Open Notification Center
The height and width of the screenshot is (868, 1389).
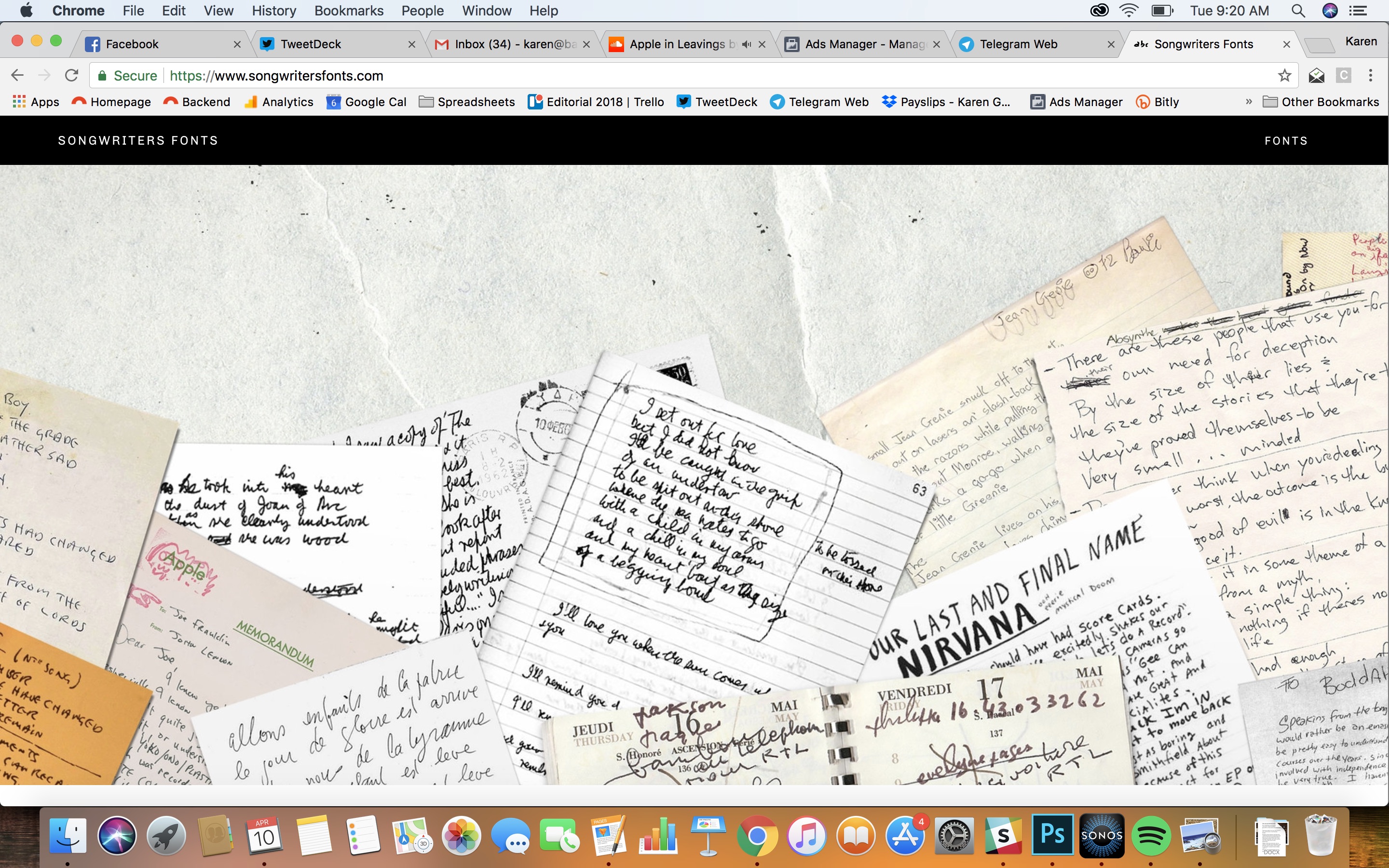[1358, 10]
